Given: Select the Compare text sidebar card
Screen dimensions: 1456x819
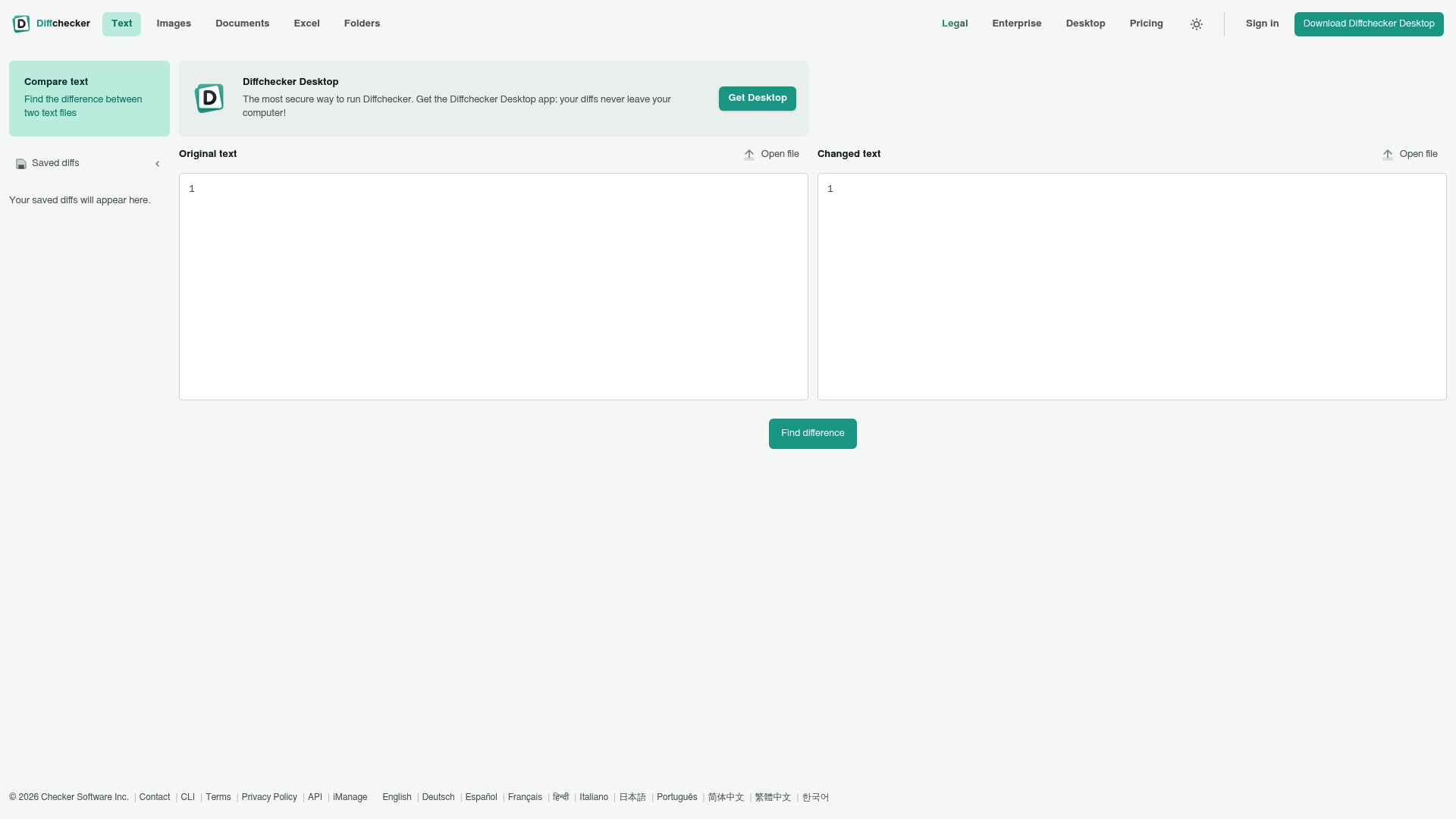Looking at the screenshot, I should (x=89, y=99).
